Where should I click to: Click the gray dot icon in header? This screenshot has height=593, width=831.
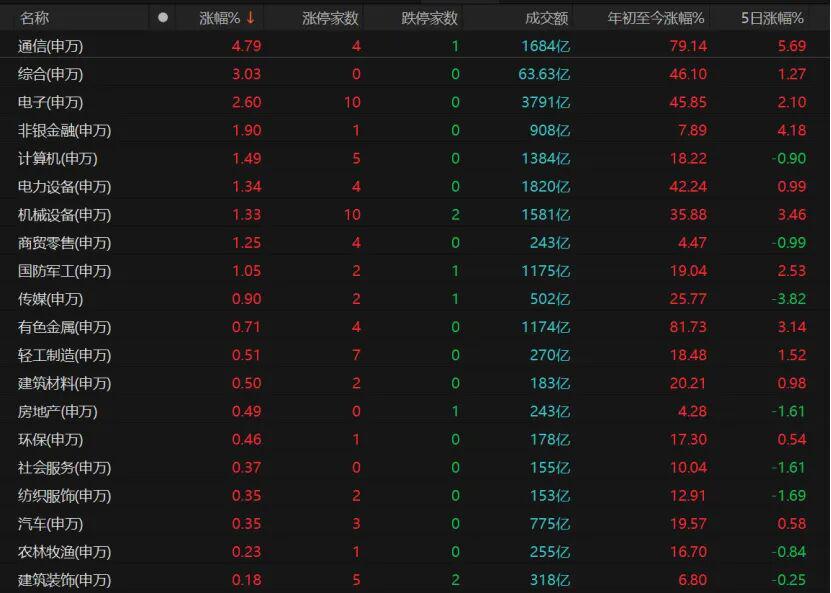tap(163, 17)
